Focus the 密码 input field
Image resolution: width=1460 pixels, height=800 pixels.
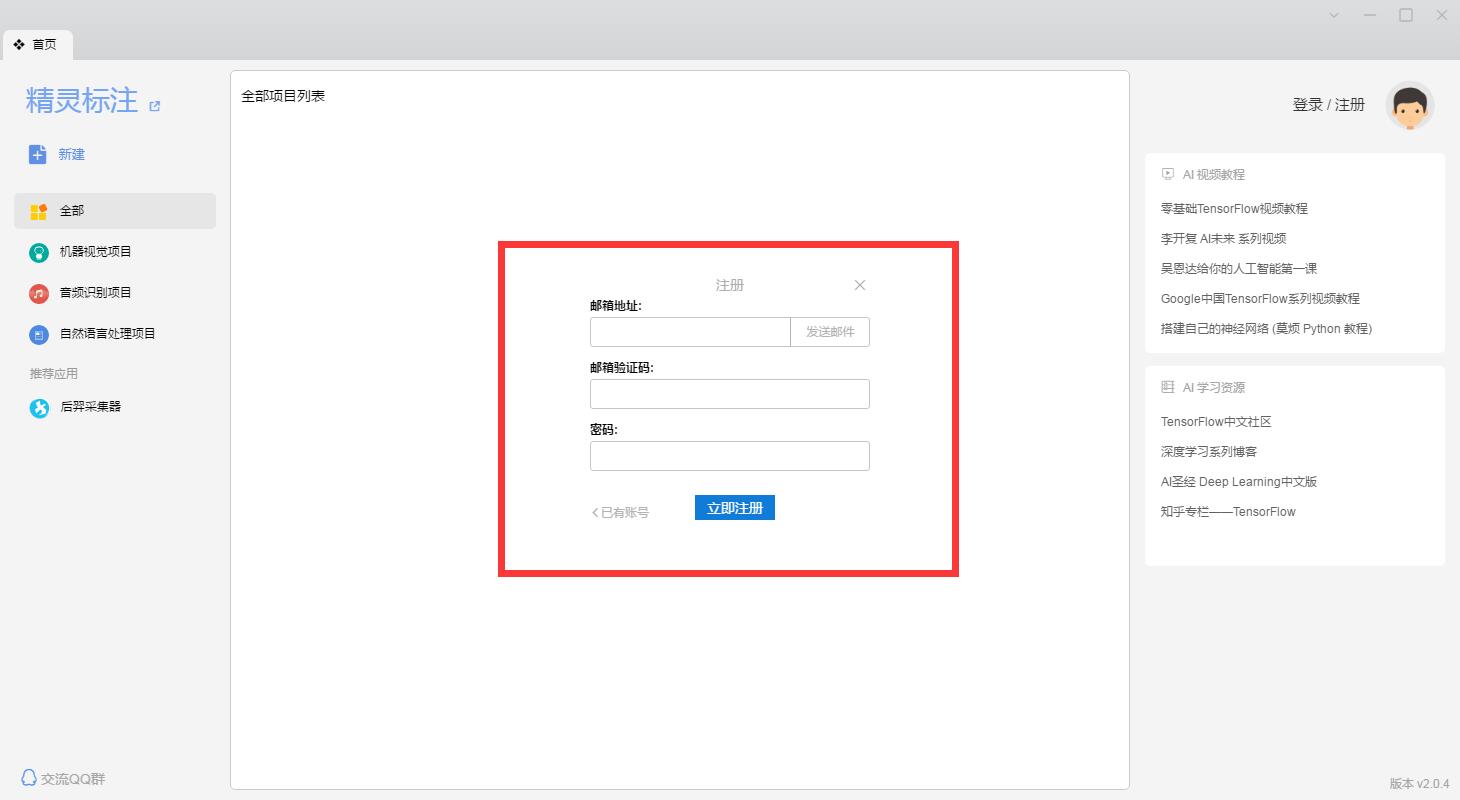[x=729, y=456]
